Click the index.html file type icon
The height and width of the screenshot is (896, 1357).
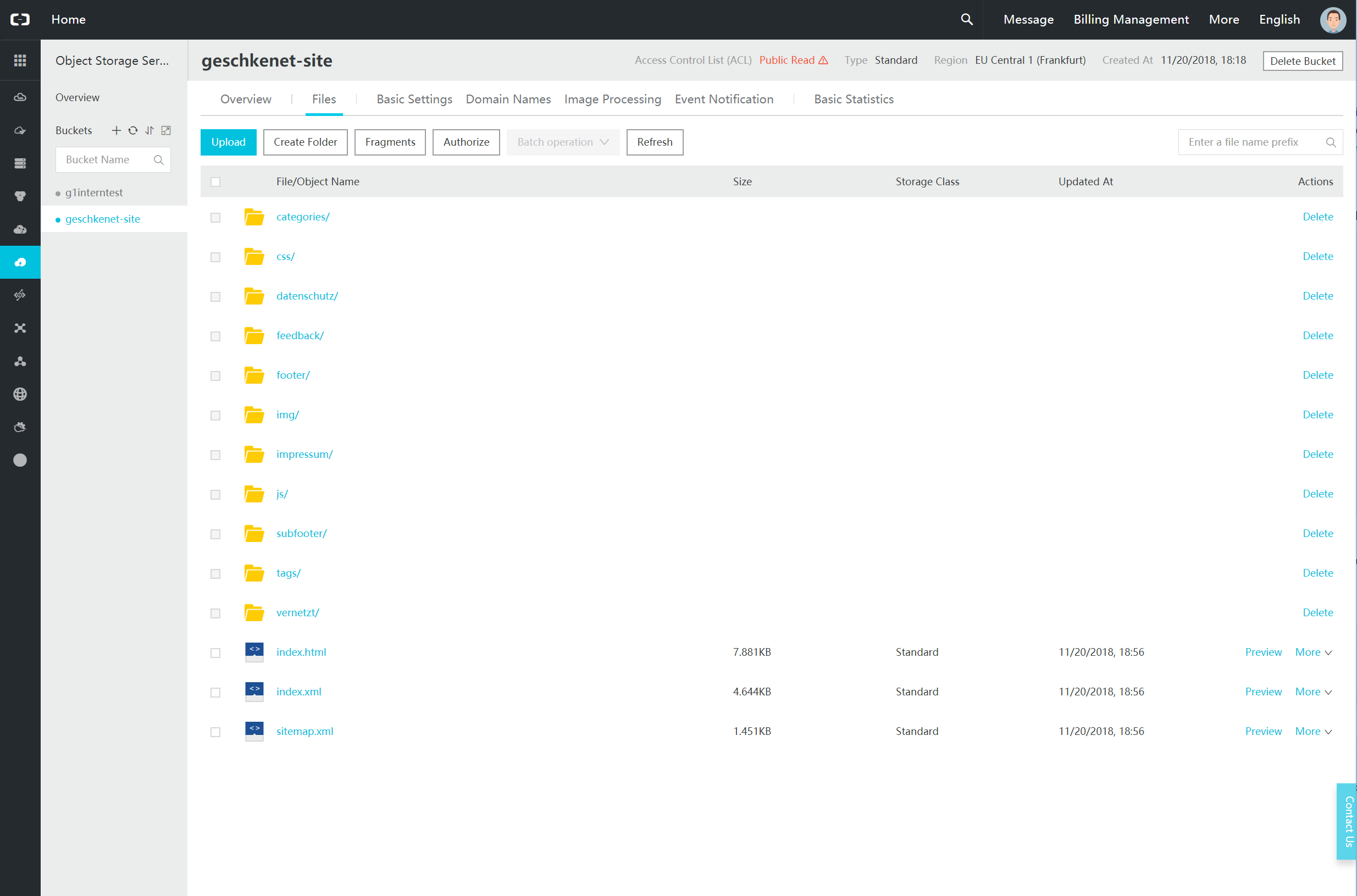click(x=254, y=652)
